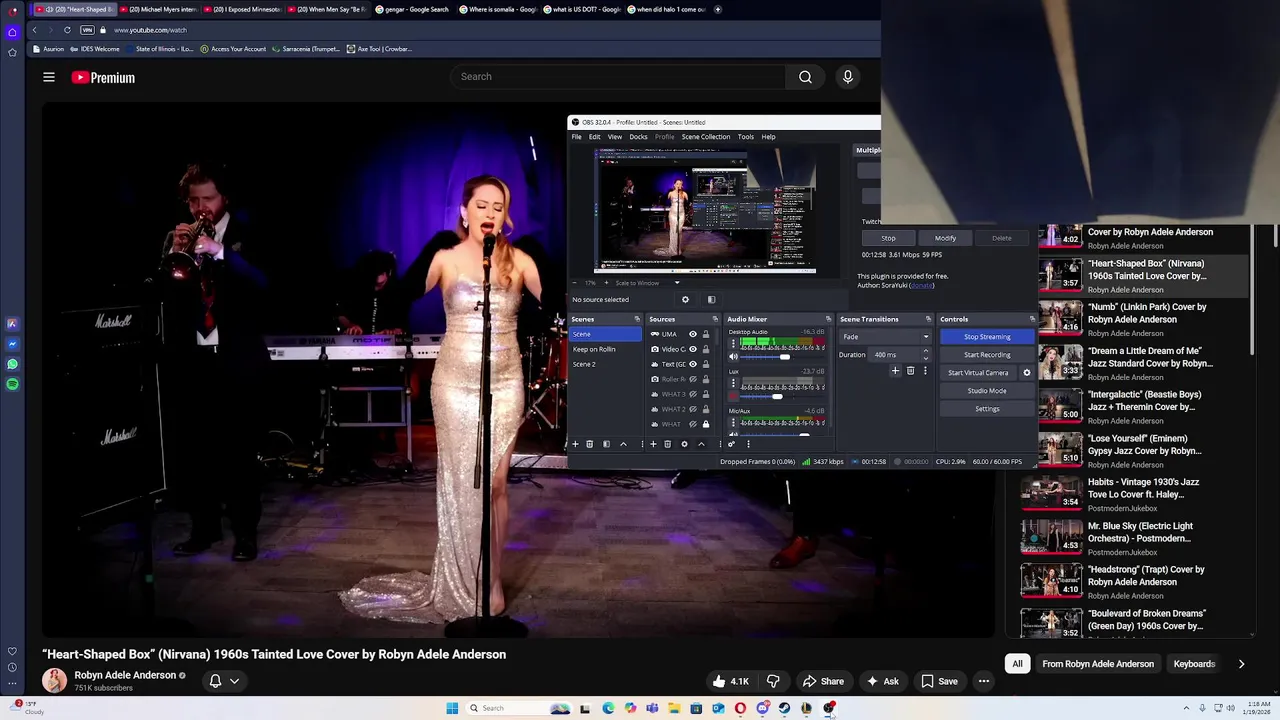
Task: Click the YouTube Search input field
Action: click(x=618, y=77)
